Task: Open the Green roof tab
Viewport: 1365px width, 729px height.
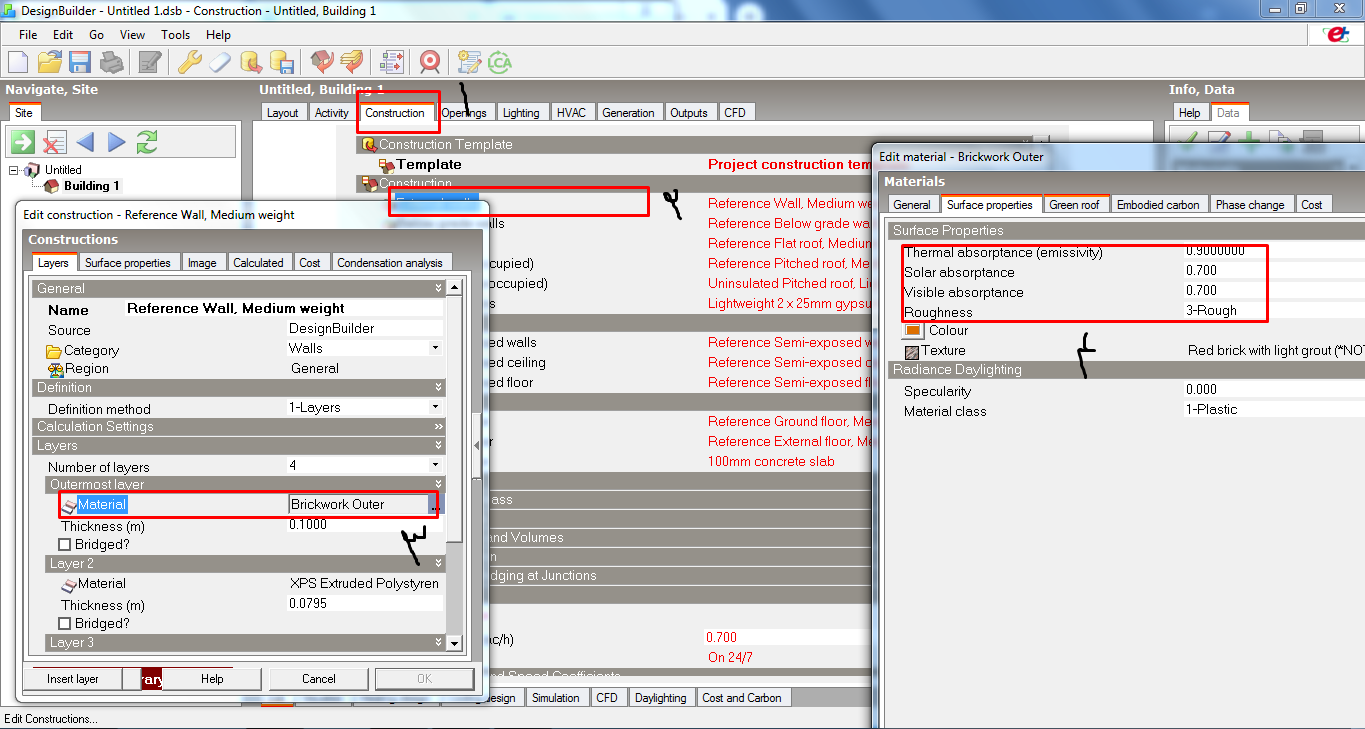Action: [1074, 204]
